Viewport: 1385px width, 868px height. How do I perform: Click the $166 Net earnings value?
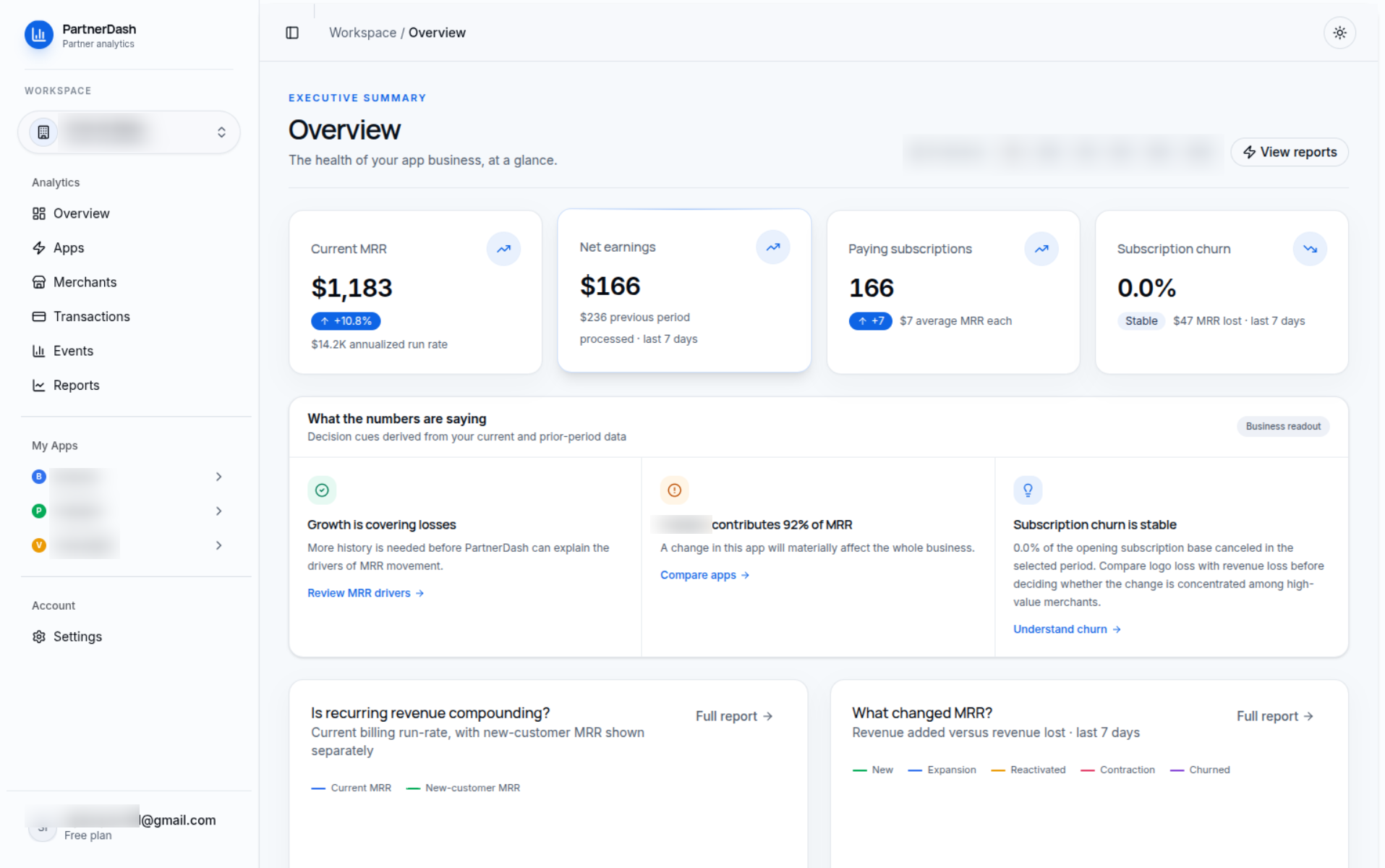click(x=610, y=286)
